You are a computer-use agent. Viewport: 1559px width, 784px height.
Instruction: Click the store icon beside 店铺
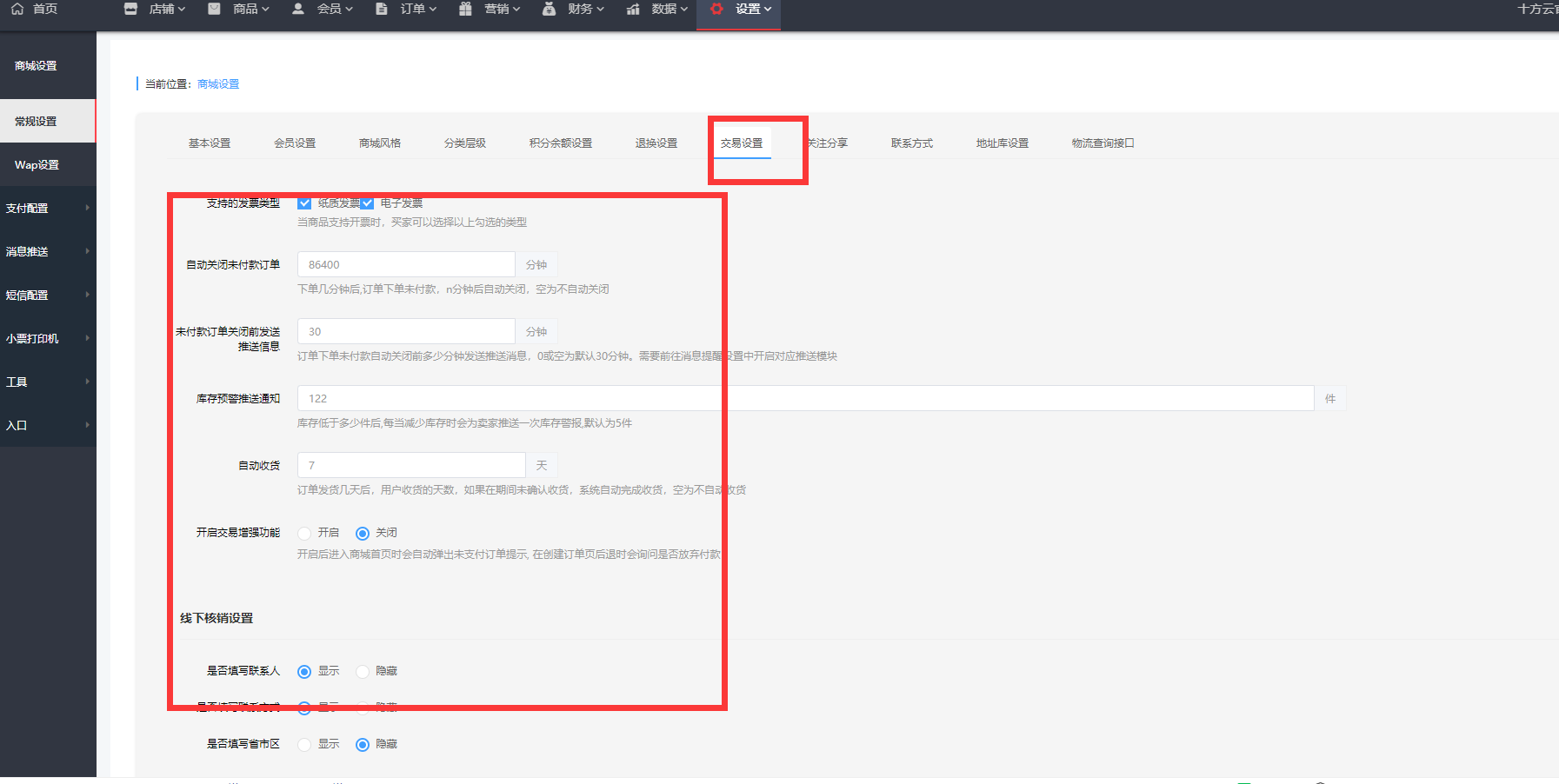pyautogui.click(x=130, y=9)
